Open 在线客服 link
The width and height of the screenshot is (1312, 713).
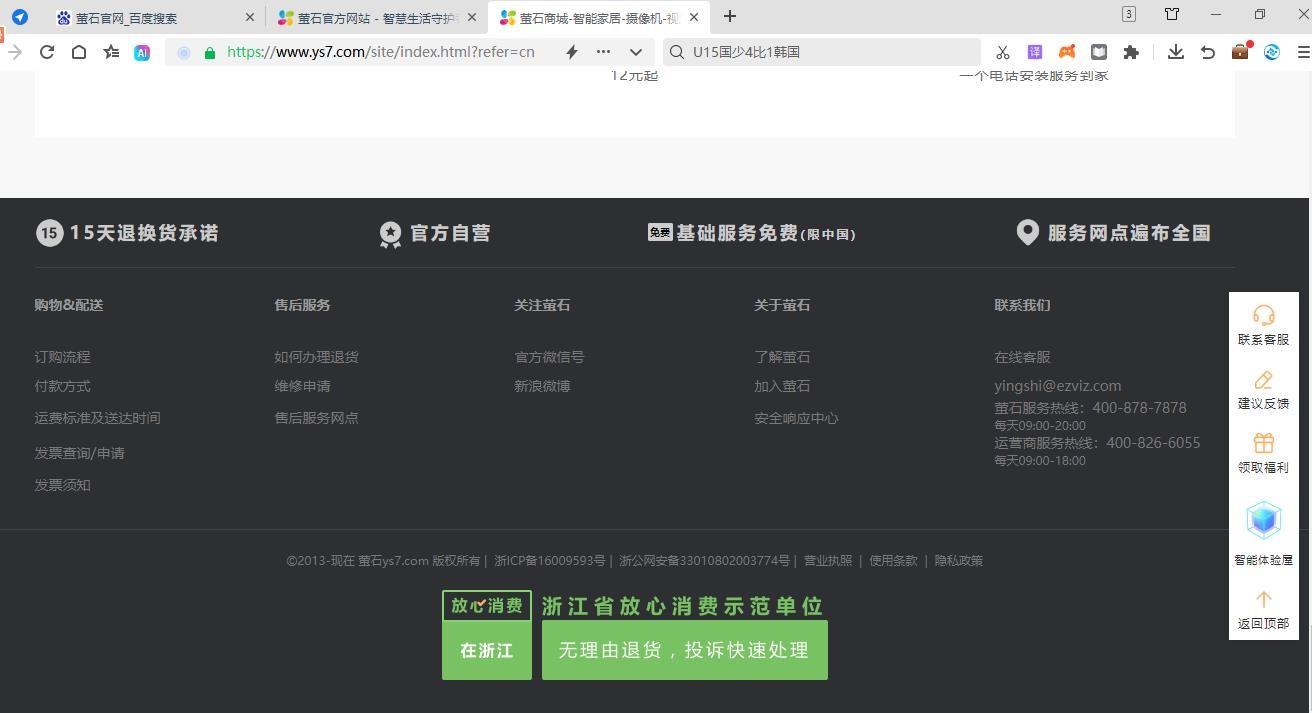pos(1022,357)
